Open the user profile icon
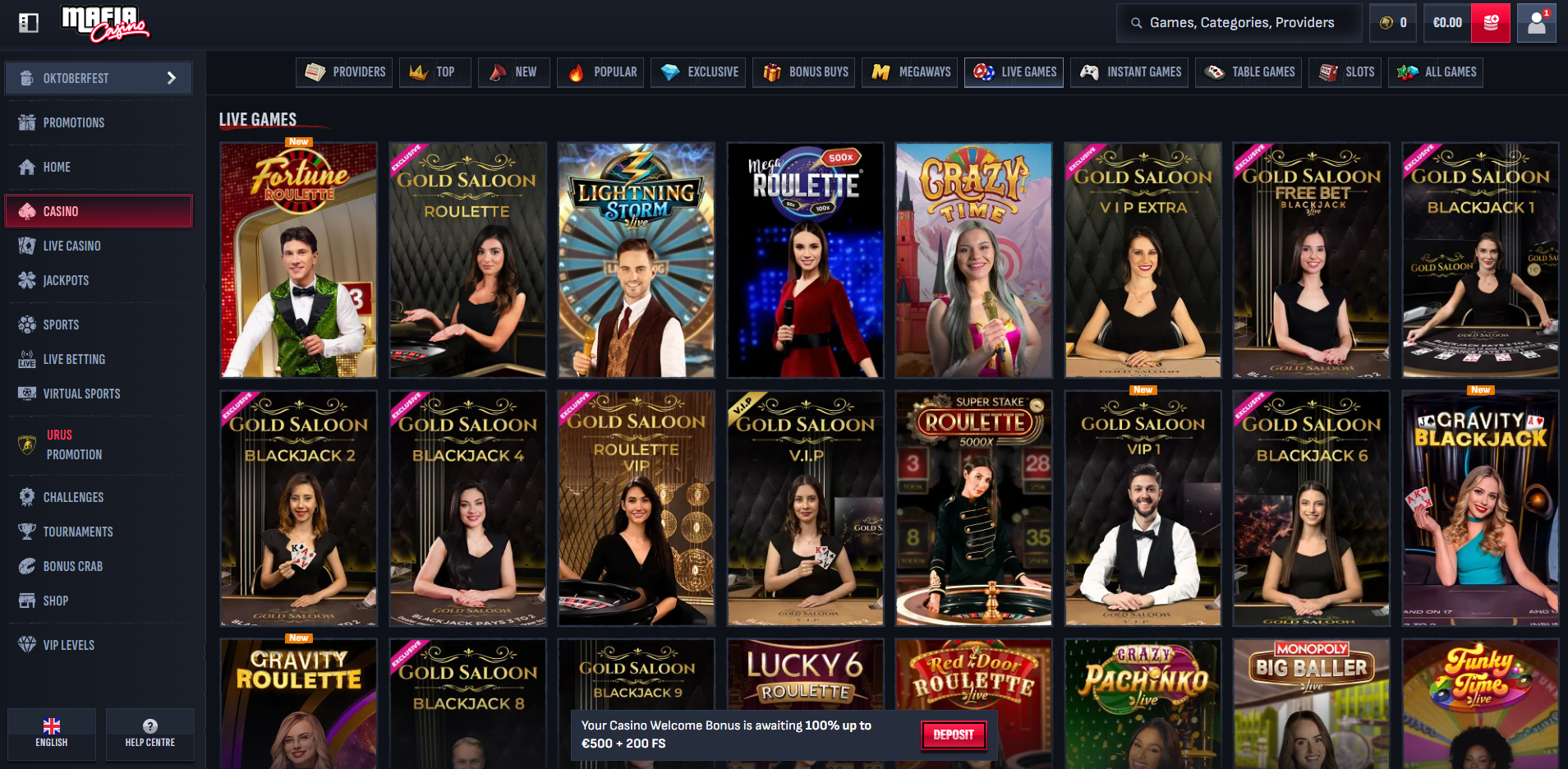The height and width of the screenshot is (769, 1568). (x=1536, y=23)
